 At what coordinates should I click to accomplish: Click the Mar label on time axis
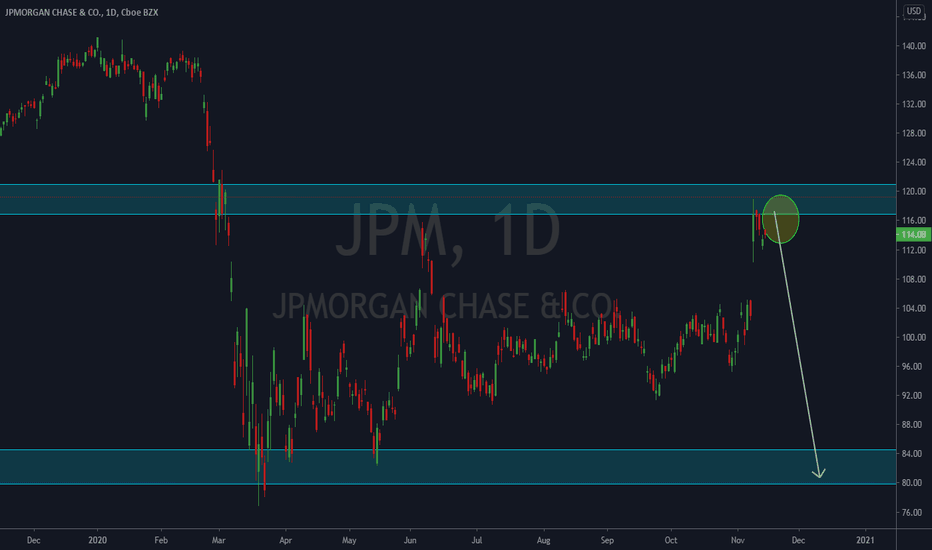pos(219,540)
